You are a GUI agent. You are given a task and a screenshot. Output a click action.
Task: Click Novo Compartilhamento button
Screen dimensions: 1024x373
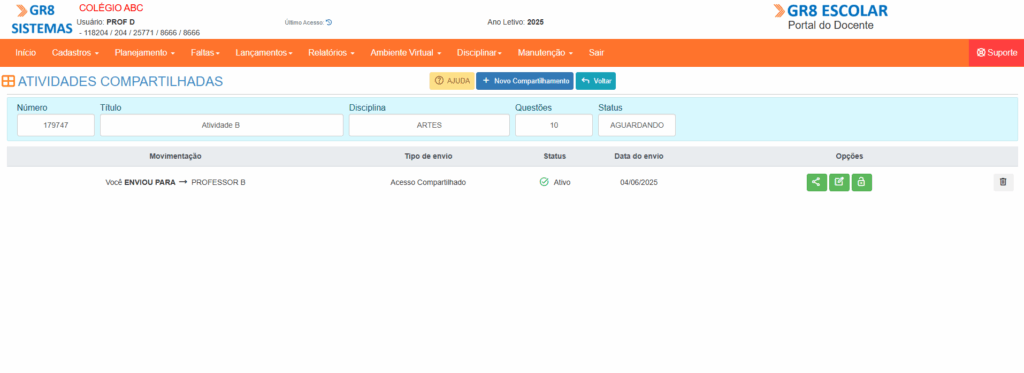(x=524, y=81)
